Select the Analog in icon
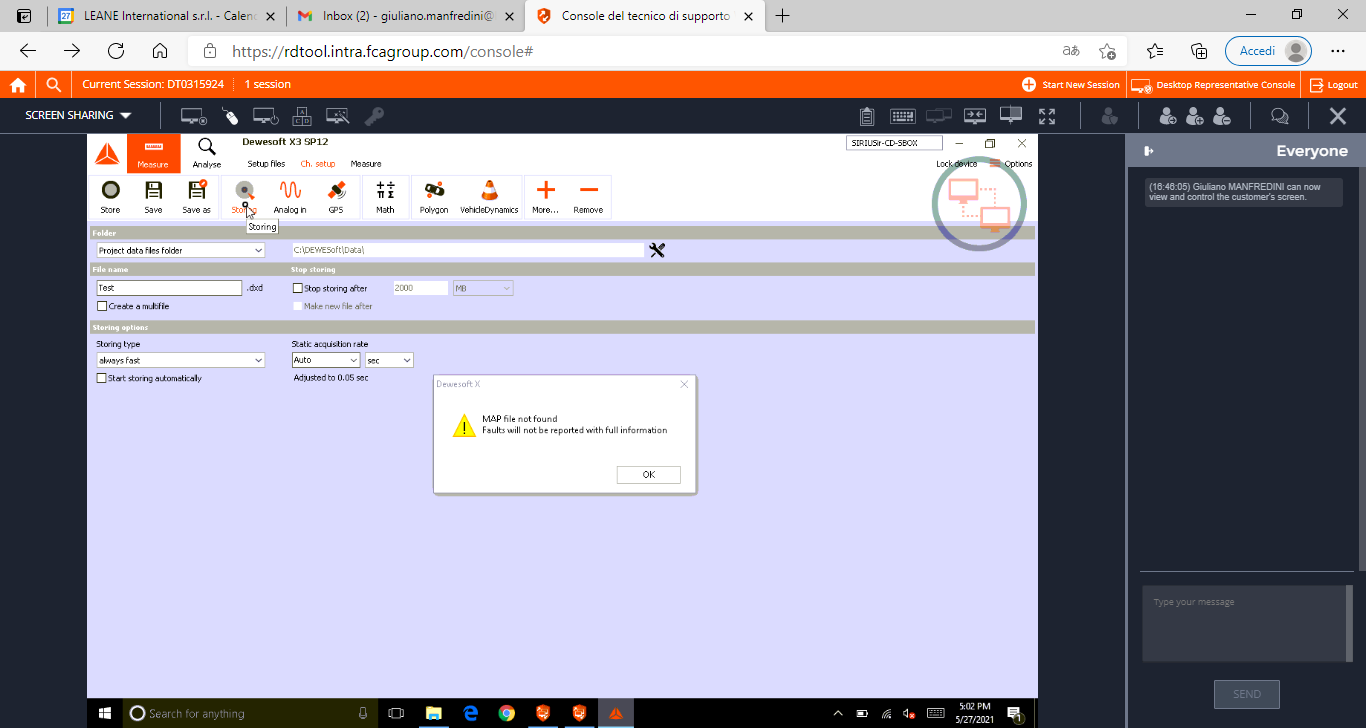 point(290,191)
